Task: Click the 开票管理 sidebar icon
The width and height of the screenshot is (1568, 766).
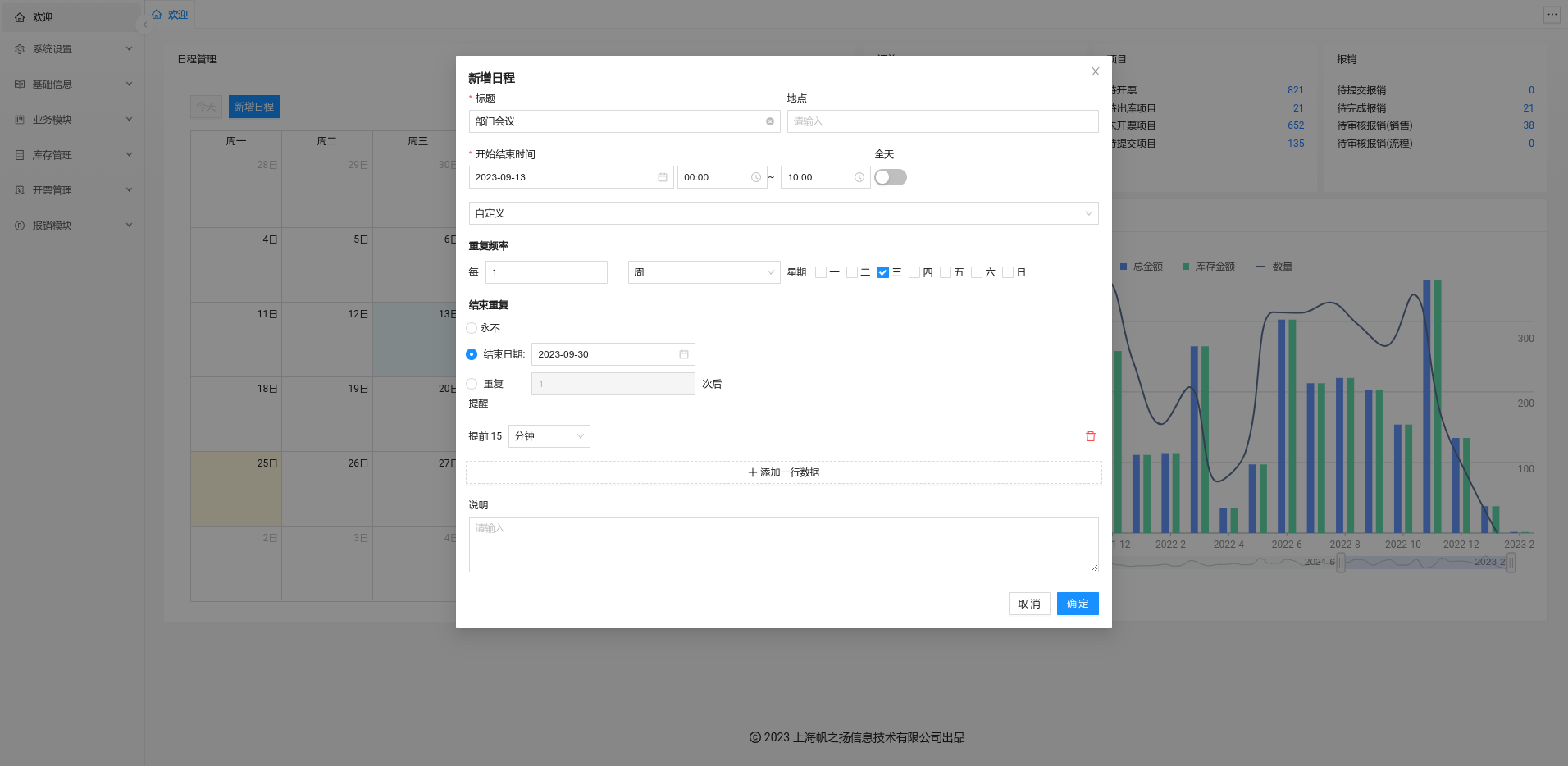Action: pyautogui.click(x=20, y=190)
